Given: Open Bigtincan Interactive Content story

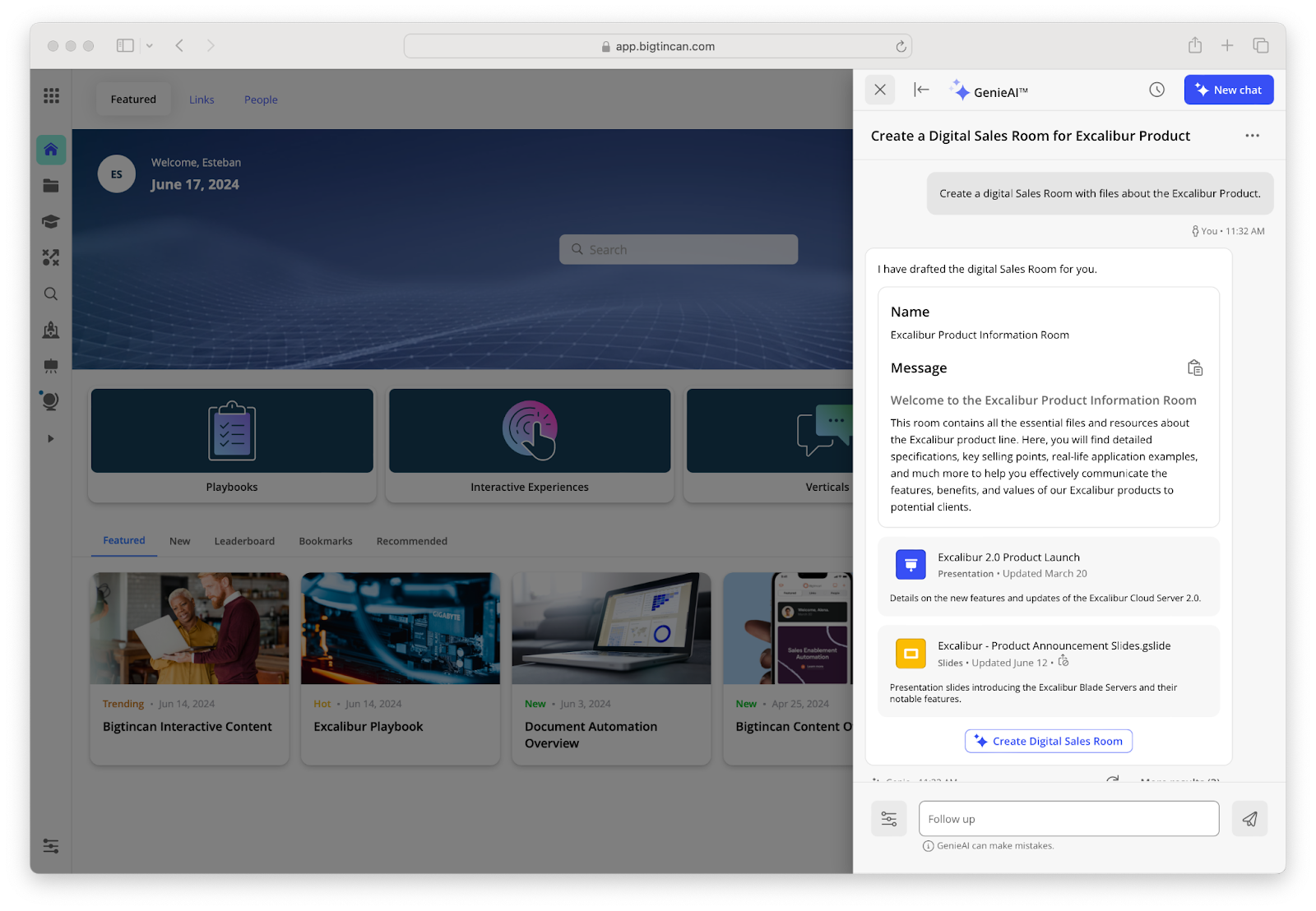Looking at the screenshot, I should coord(189,668).
